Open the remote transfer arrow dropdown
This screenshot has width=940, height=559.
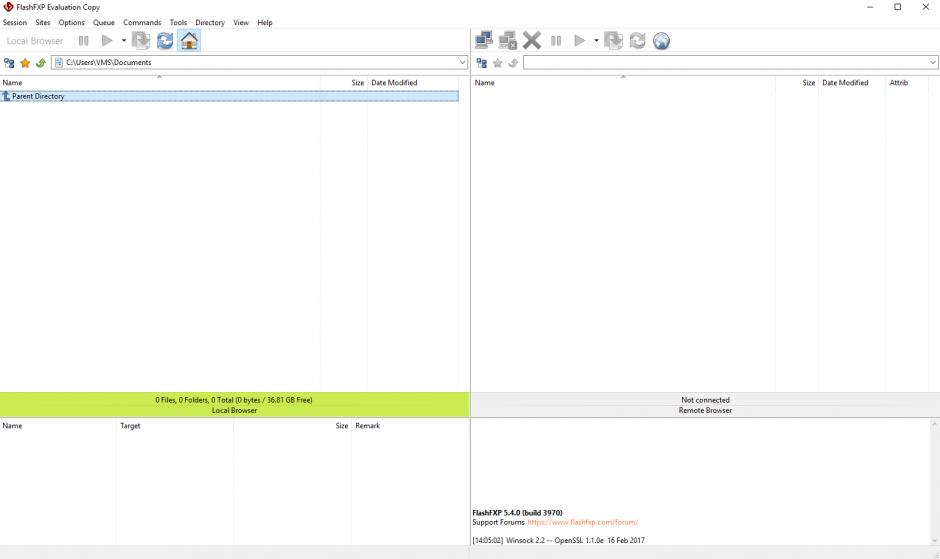coord(596,41)
